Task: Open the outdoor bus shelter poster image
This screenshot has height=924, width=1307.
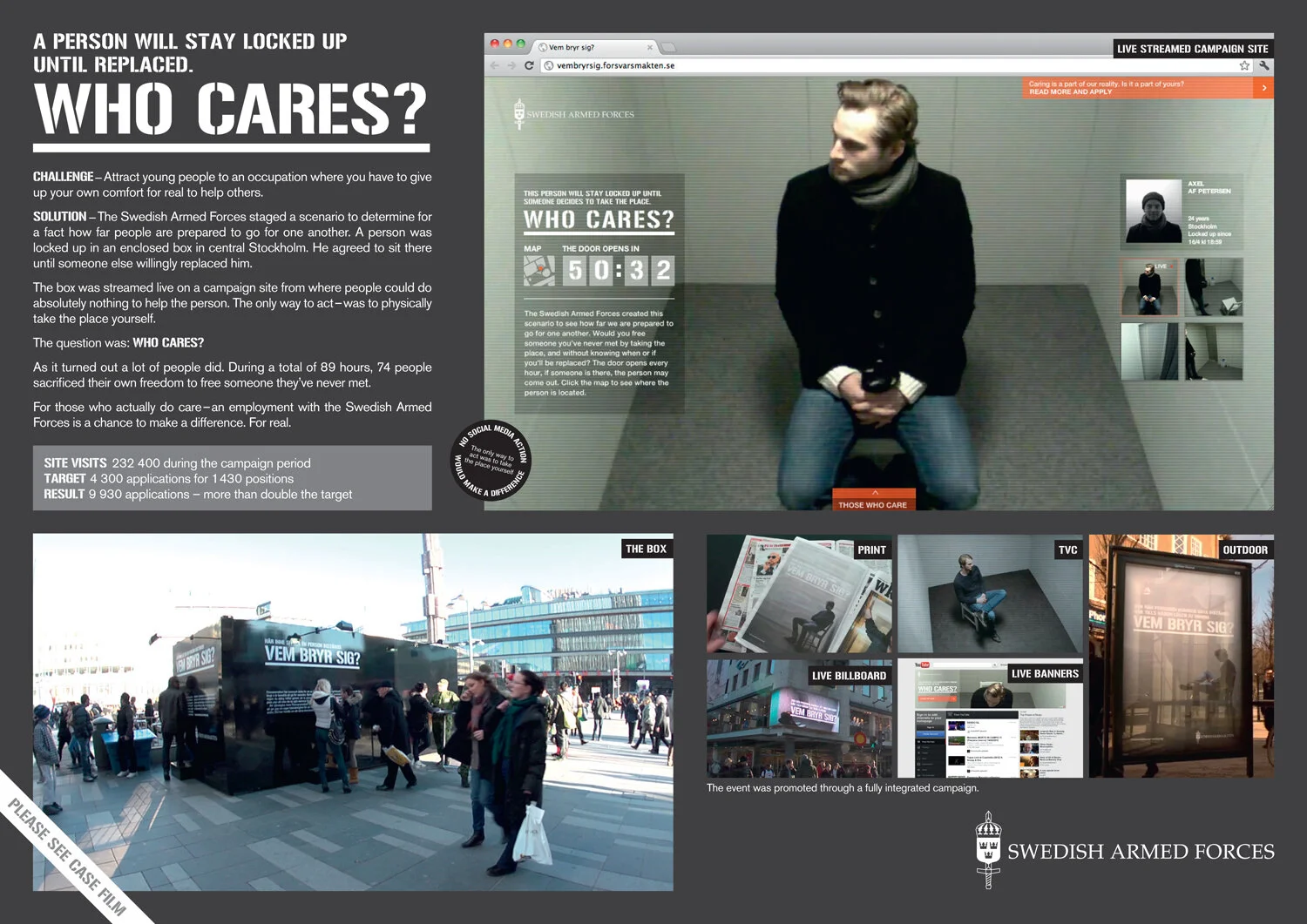Action: click(1182, 656)
